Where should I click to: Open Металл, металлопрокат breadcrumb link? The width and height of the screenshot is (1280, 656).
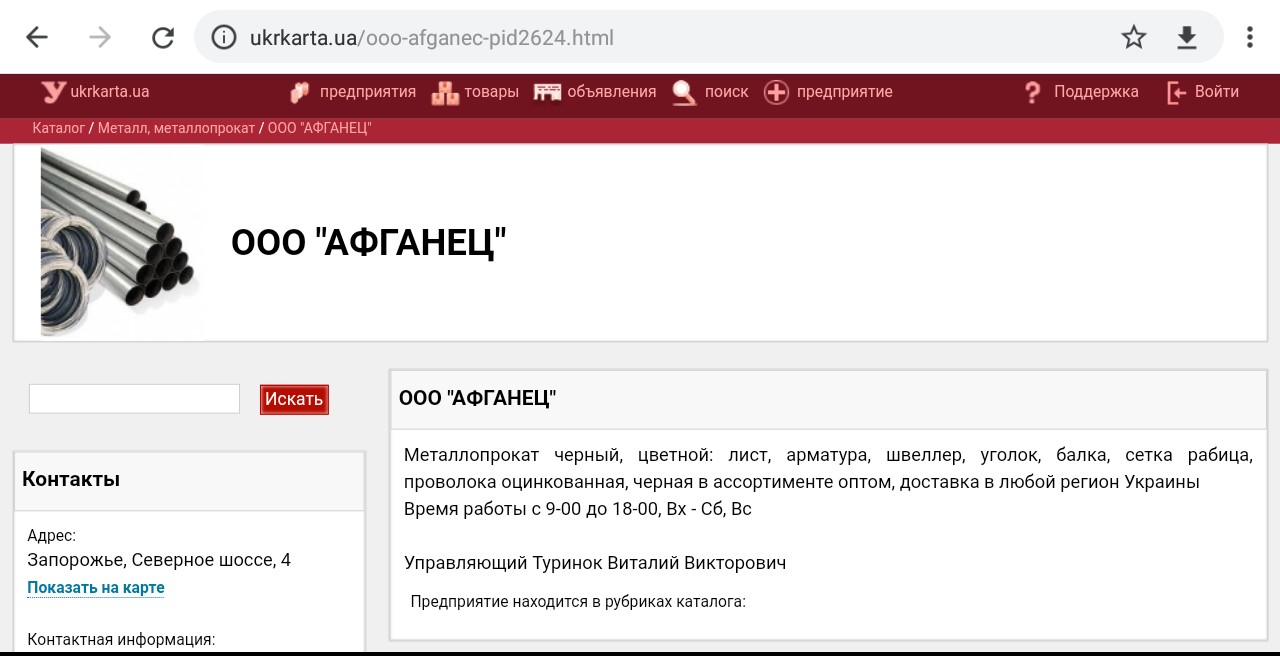point(176,129)
